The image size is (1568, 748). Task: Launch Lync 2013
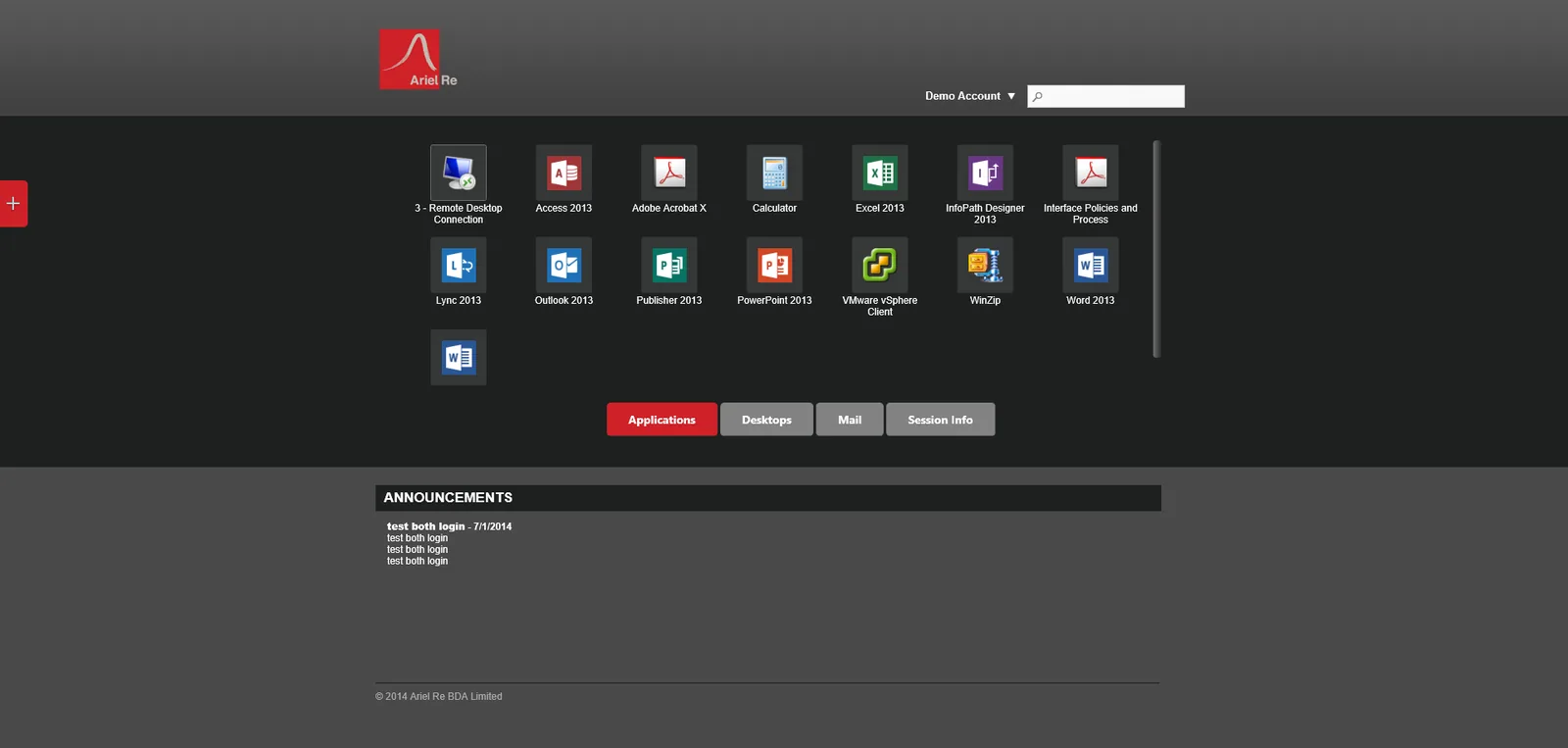point(459,266)
